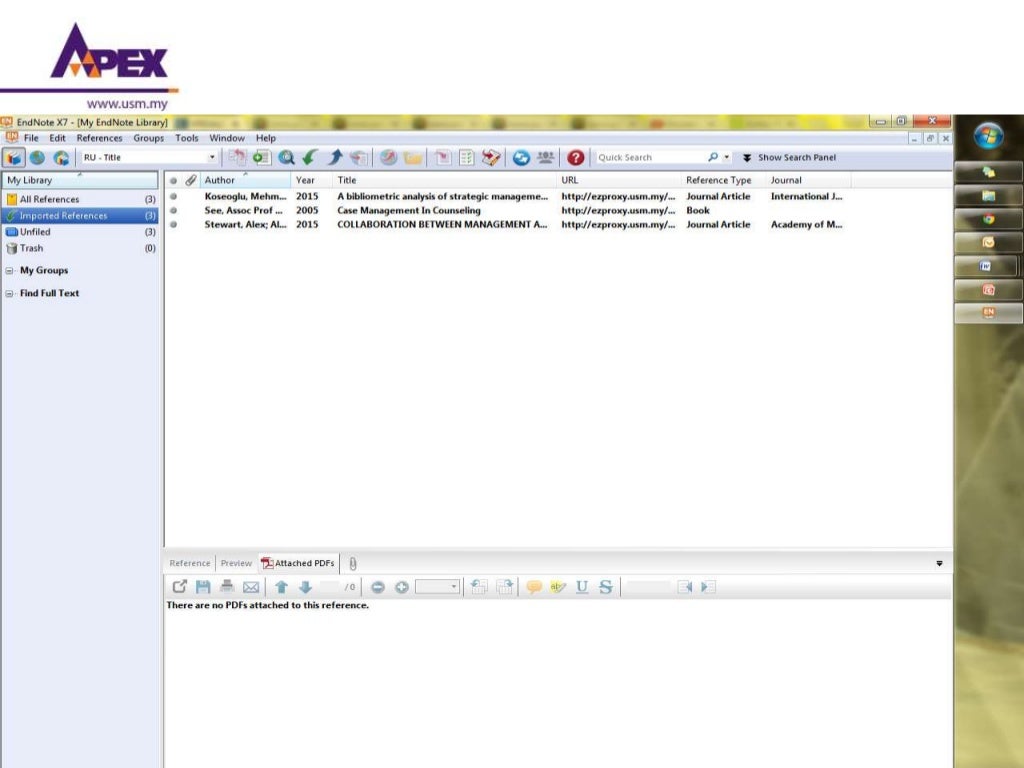Open the Quick Search options dropdown arrow
The height and width of the screenshot is (768, 1024).
pyautogui.click(x=726, y=157)
